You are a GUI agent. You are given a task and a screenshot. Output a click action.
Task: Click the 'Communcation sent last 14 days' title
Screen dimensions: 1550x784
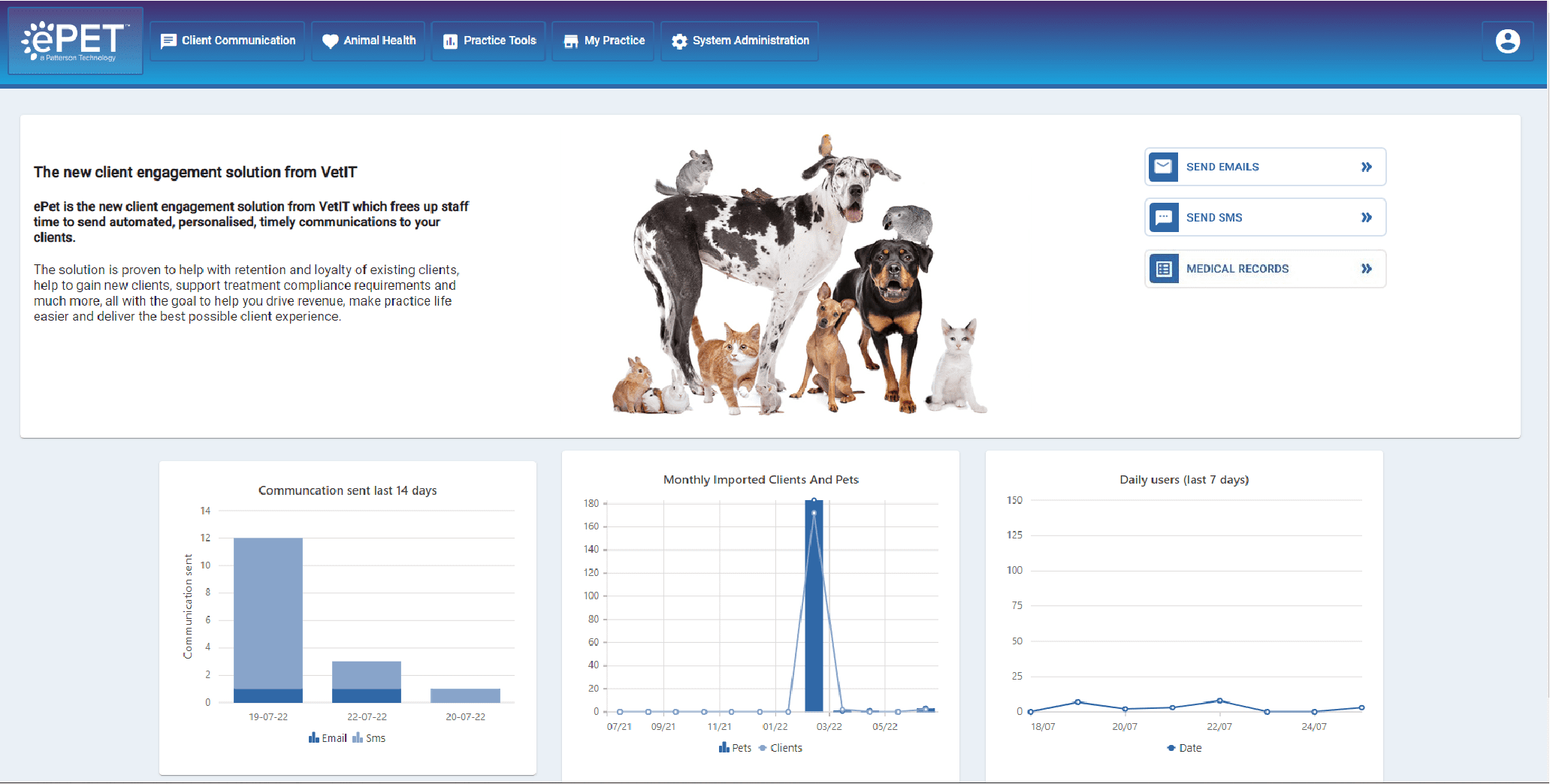(348, 490)
